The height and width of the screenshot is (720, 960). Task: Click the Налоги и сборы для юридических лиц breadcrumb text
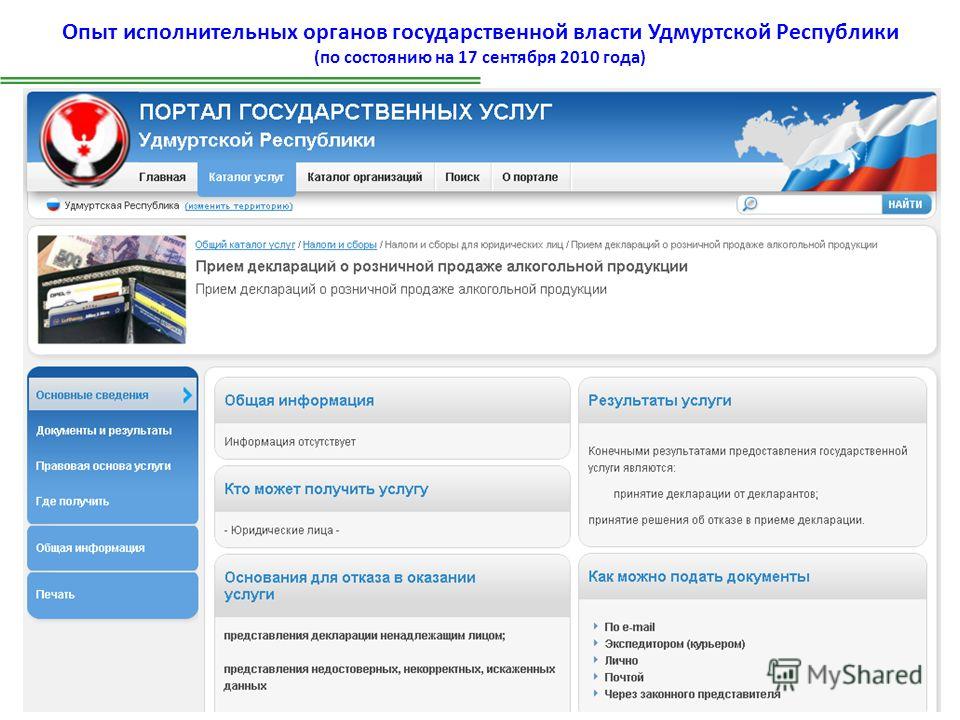click(x=474, y=245)
